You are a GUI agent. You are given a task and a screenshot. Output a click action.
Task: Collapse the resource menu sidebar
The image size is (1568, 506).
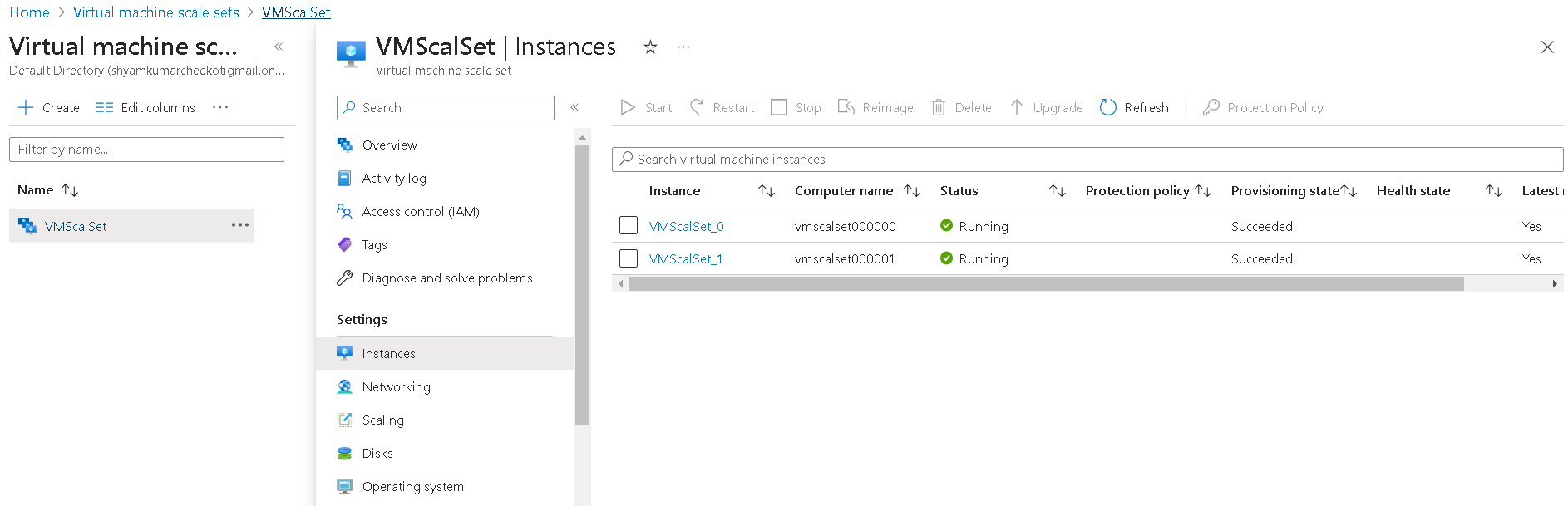574,107
